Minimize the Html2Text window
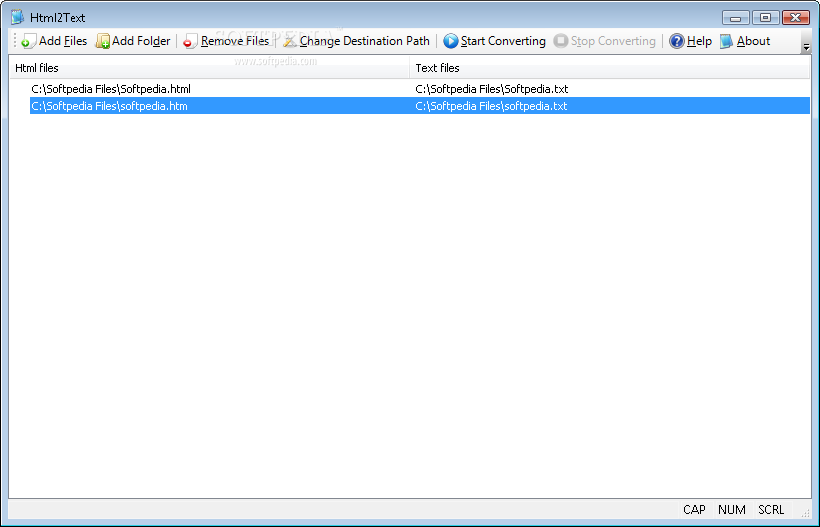This screenshot has width=820, height=527. [x=736, y=18]
